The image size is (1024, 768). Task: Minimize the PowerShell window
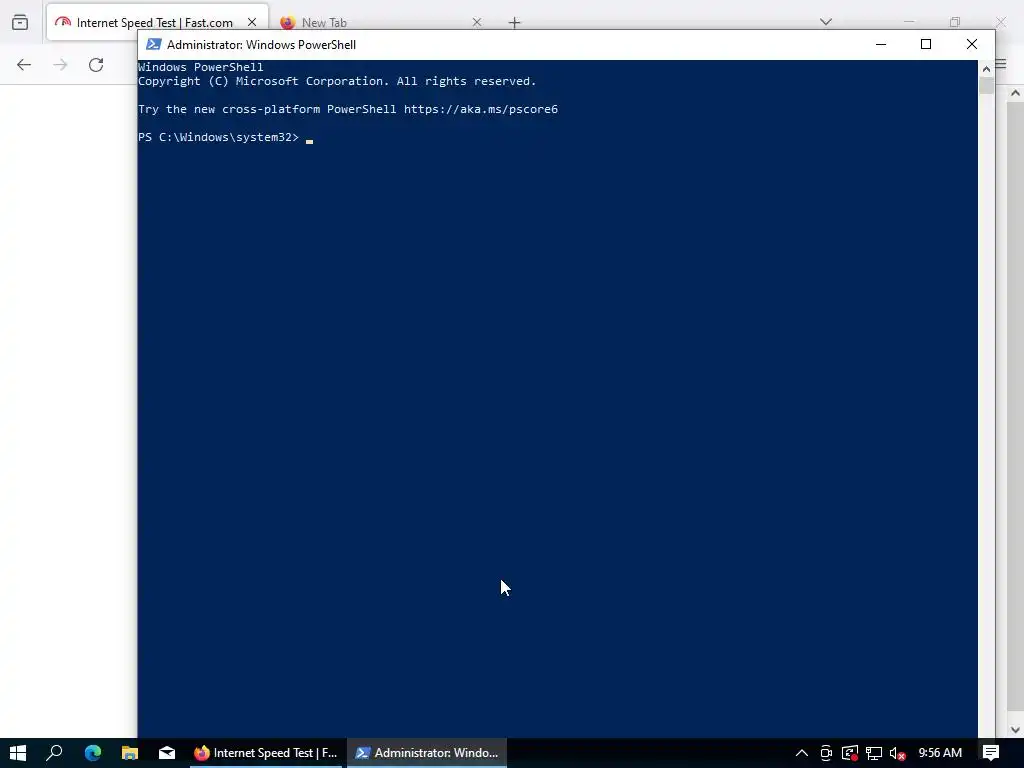point(881,44)
